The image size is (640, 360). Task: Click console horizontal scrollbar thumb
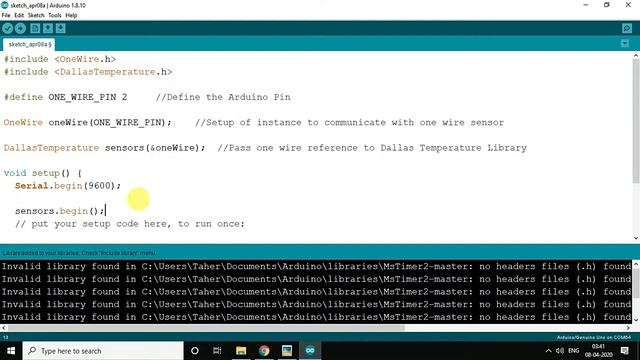point(206,328)
